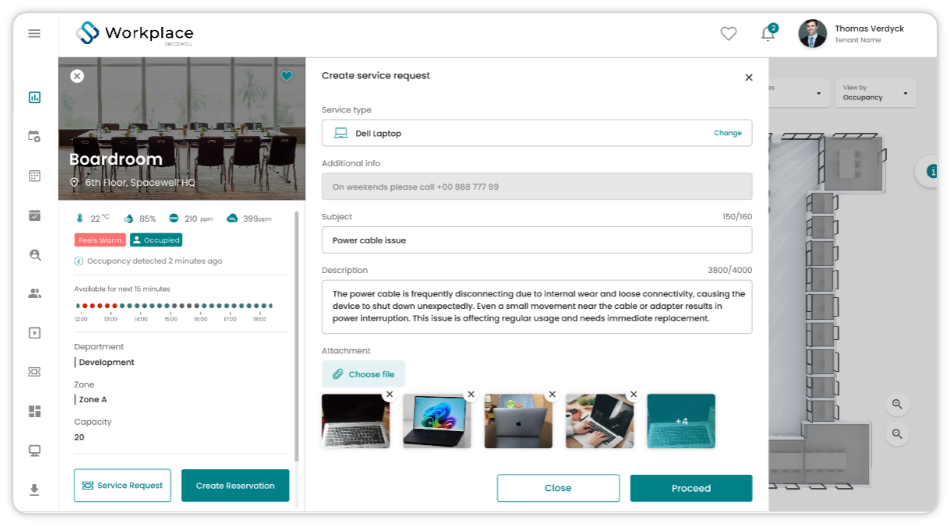The image size is (950, 526).
Task: Open the find person search sidebar icon
Action: click(x=35, y=255)
